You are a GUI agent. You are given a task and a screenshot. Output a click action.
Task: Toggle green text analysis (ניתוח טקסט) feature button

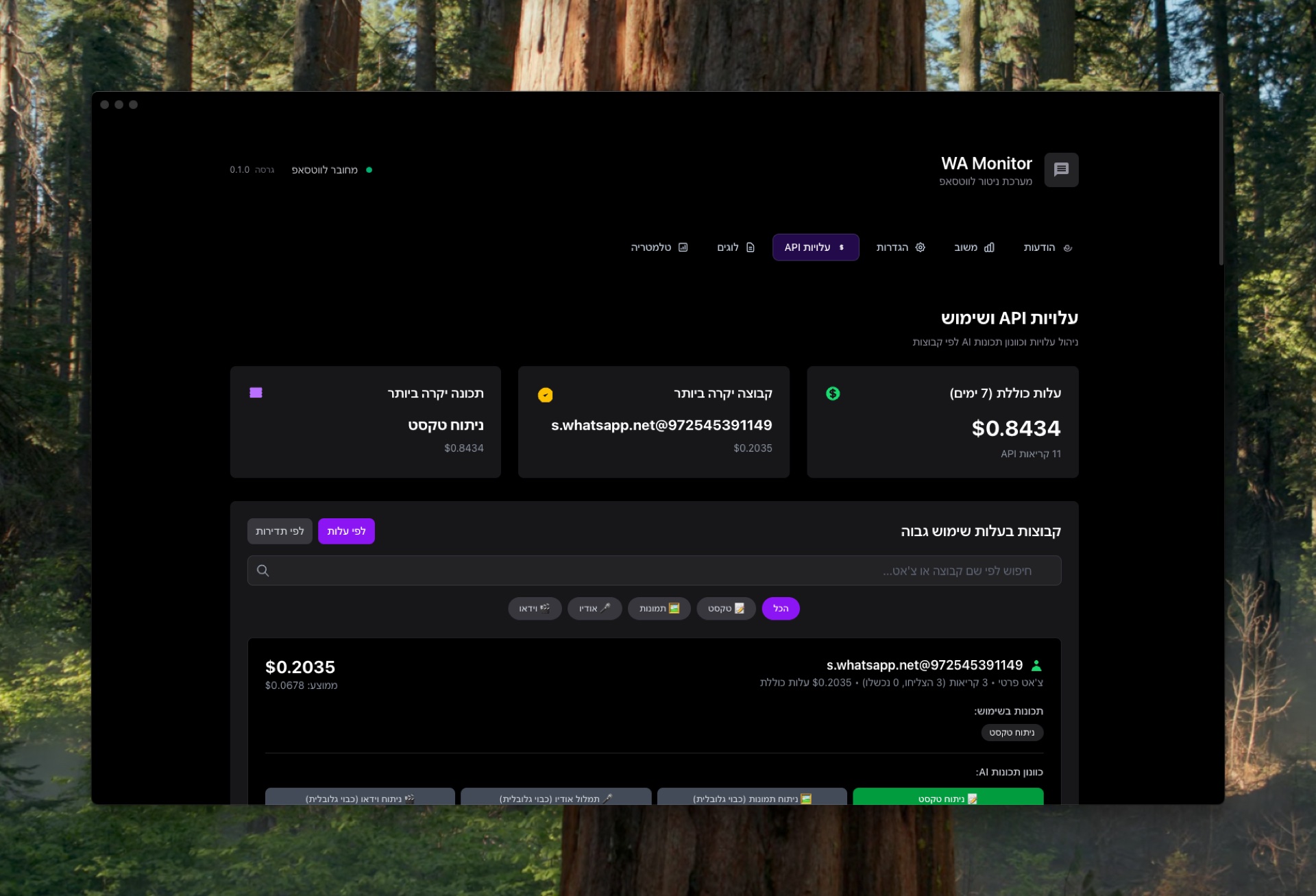coord(948,797)
